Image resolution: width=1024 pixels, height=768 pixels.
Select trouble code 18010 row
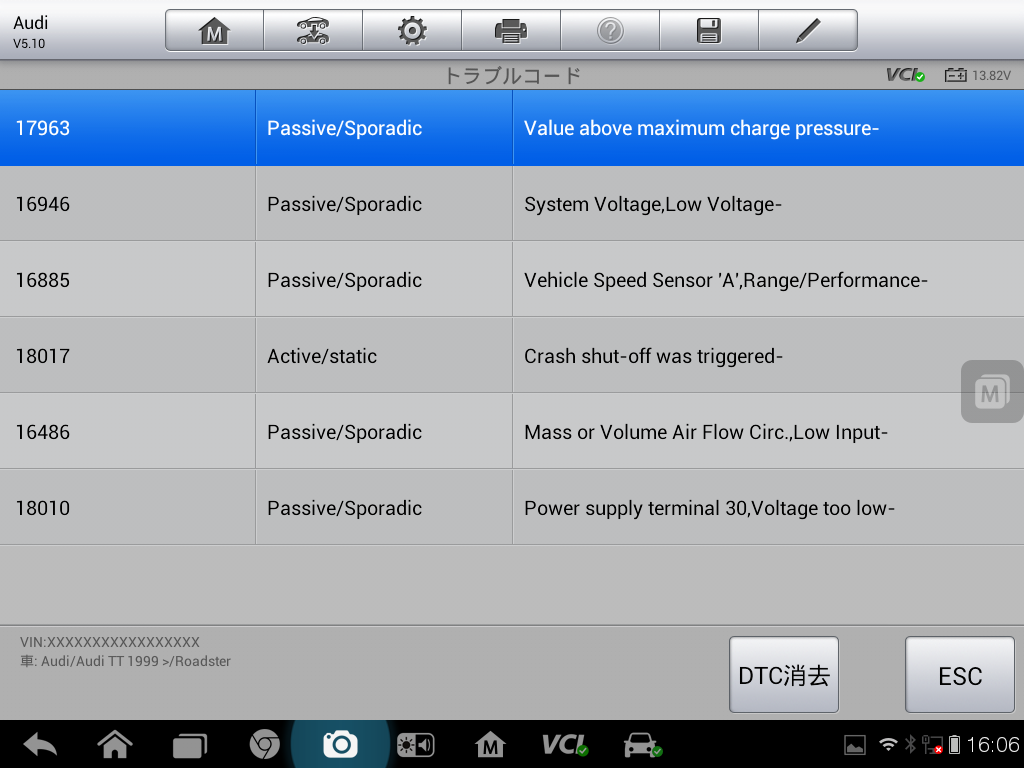512,508
